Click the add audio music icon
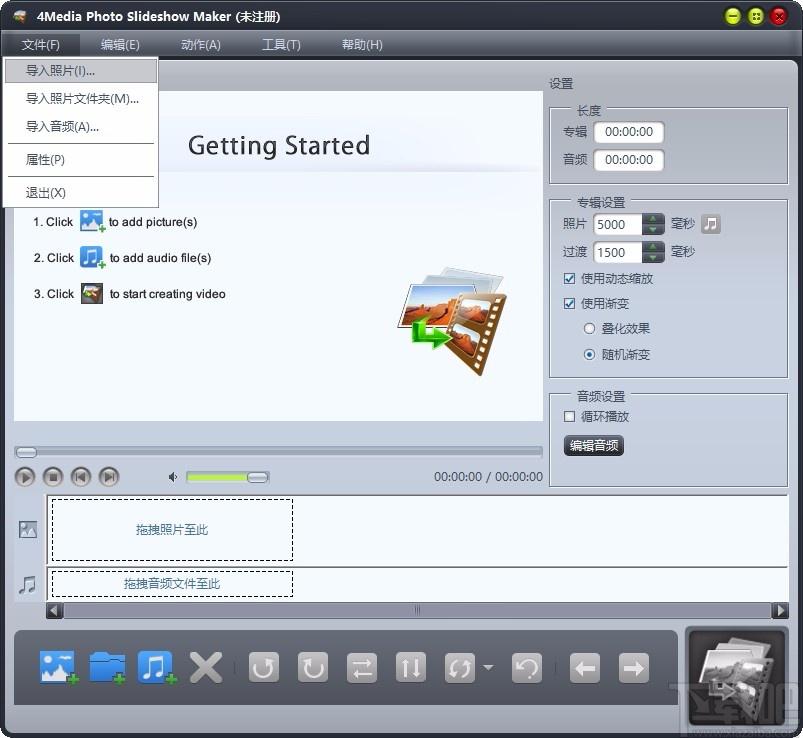The image size is (803, 738). [x=157, y=667]
